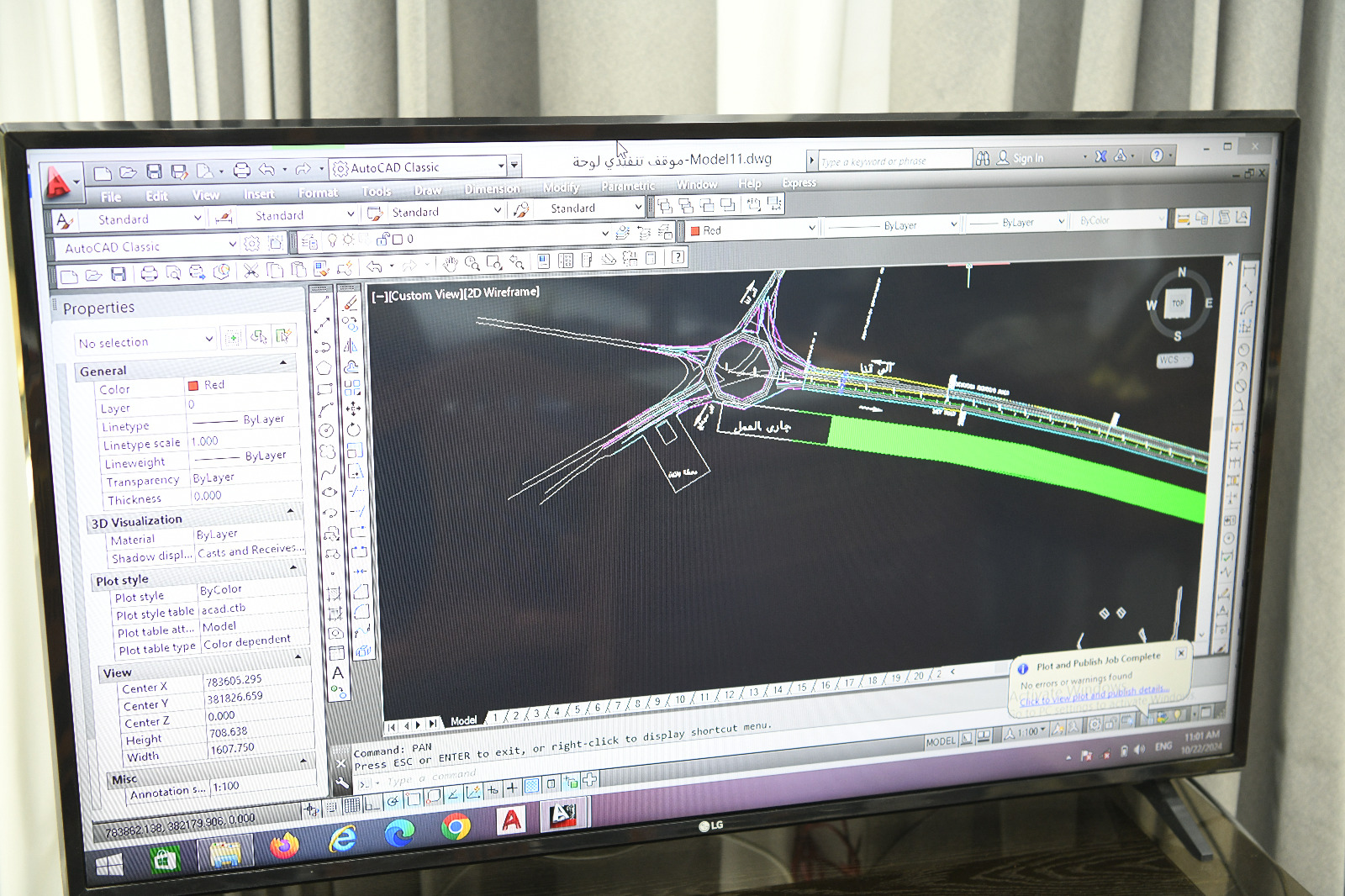Open the ByLayer linetype dropdown
The image size is (1345, 896).
tap(892, 225)
